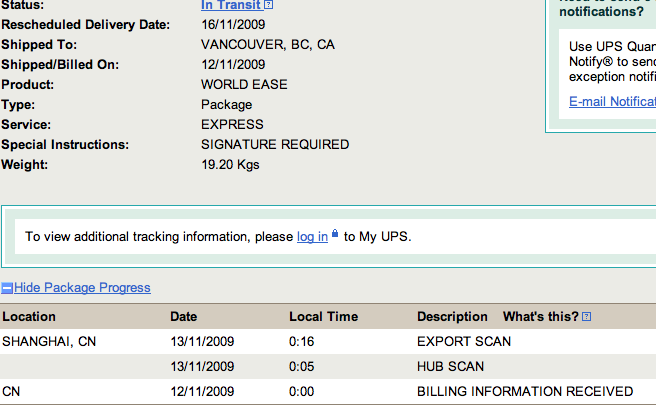Click the Description column header
The height and width of the screenshot is (405, 656).
pyautogui.click(x=452, y=317)
